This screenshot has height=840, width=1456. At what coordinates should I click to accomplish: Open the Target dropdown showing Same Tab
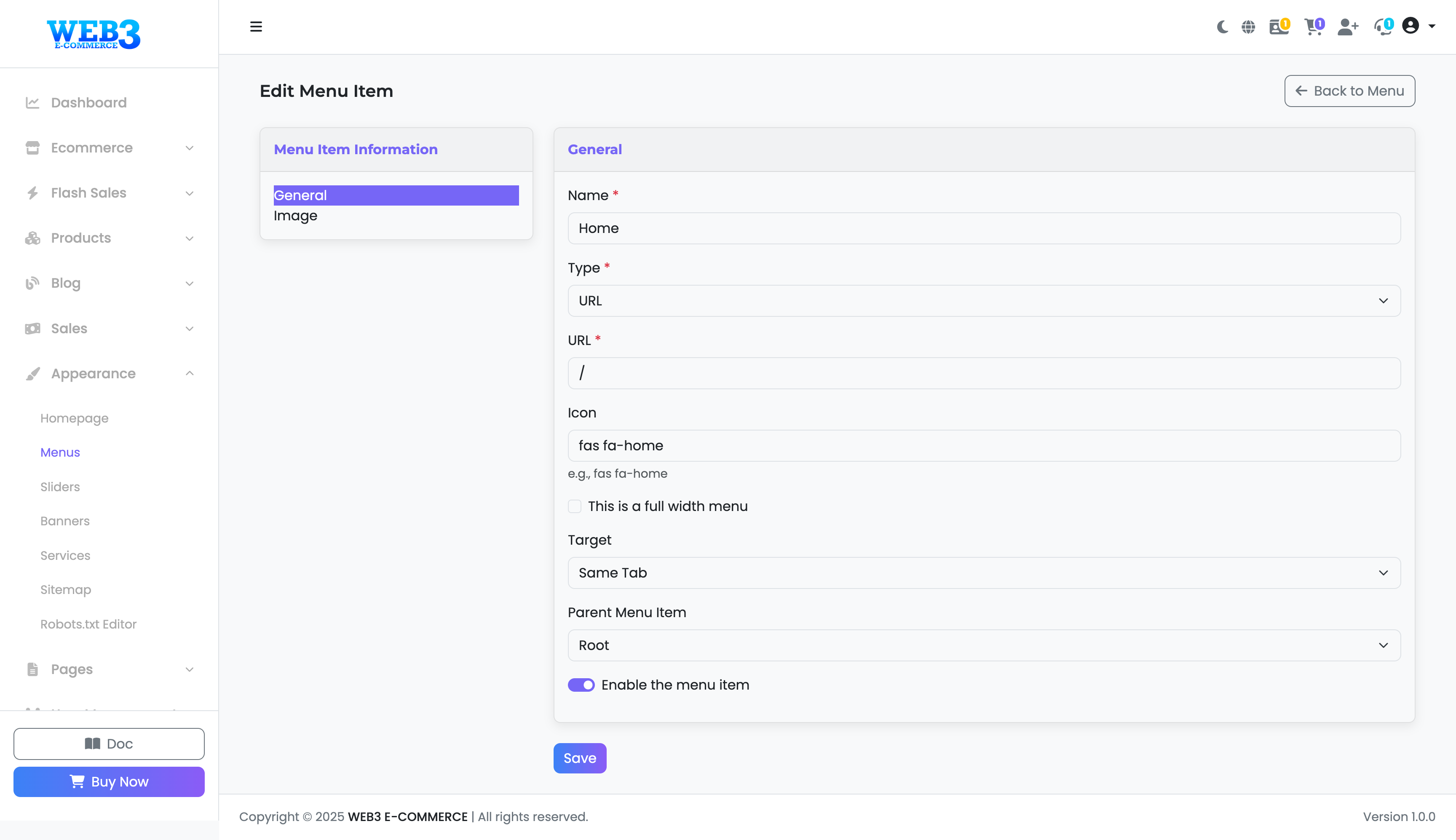(x=984, y=573)
